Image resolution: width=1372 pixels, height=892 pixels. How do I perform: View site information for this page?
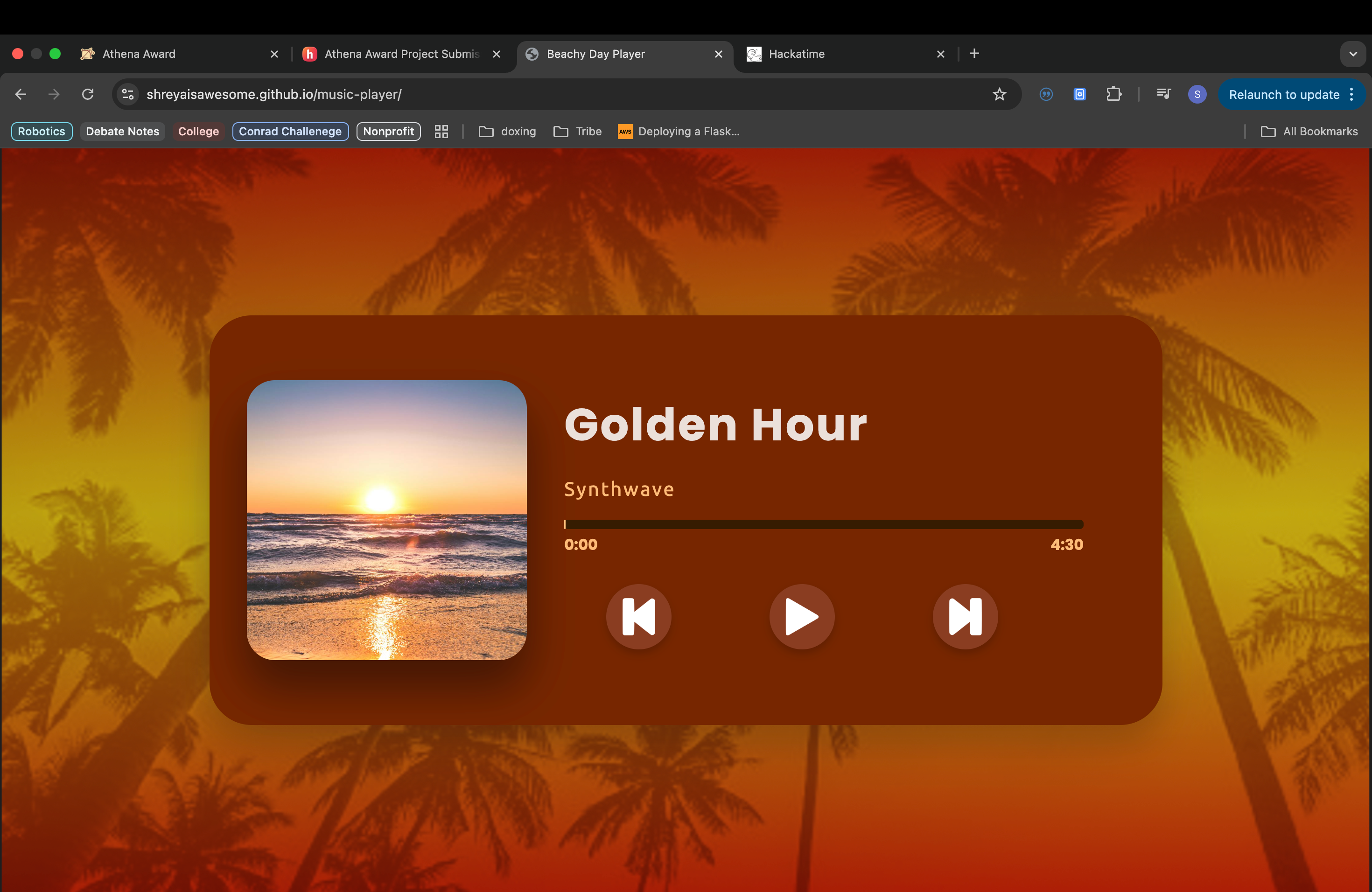128,95
